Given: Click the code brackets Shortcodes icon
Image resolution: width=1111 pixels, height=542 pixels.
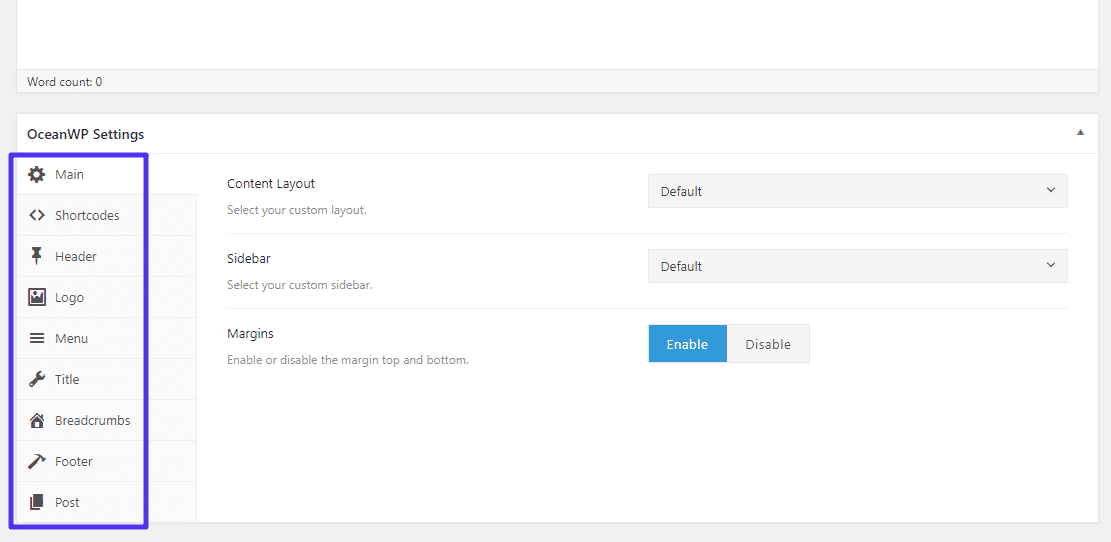Looking at the screenshot, I should tap(37, 216).
